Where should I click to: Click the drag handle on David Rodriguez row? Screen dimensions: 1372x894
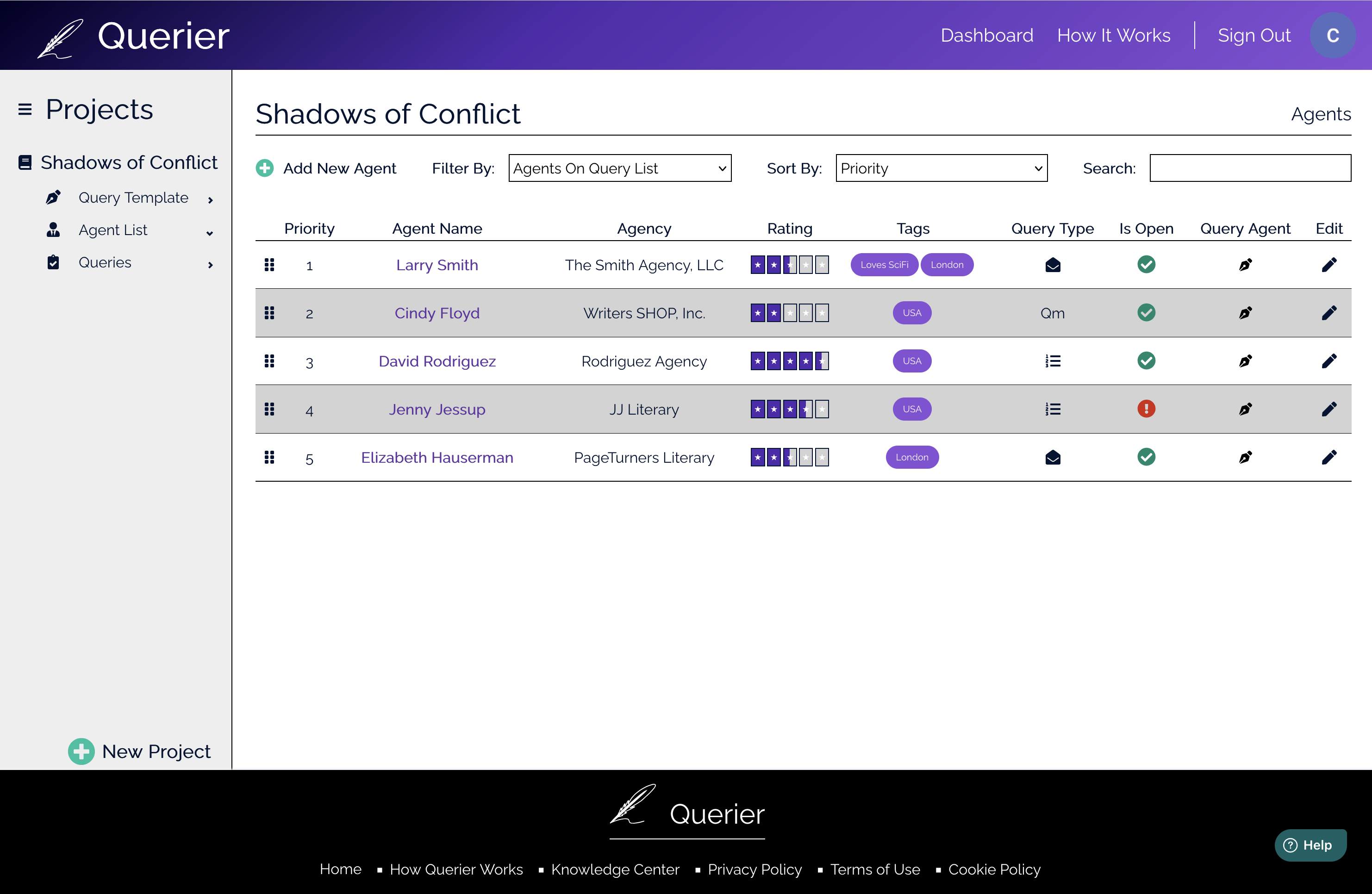click(x=269, y=361)
